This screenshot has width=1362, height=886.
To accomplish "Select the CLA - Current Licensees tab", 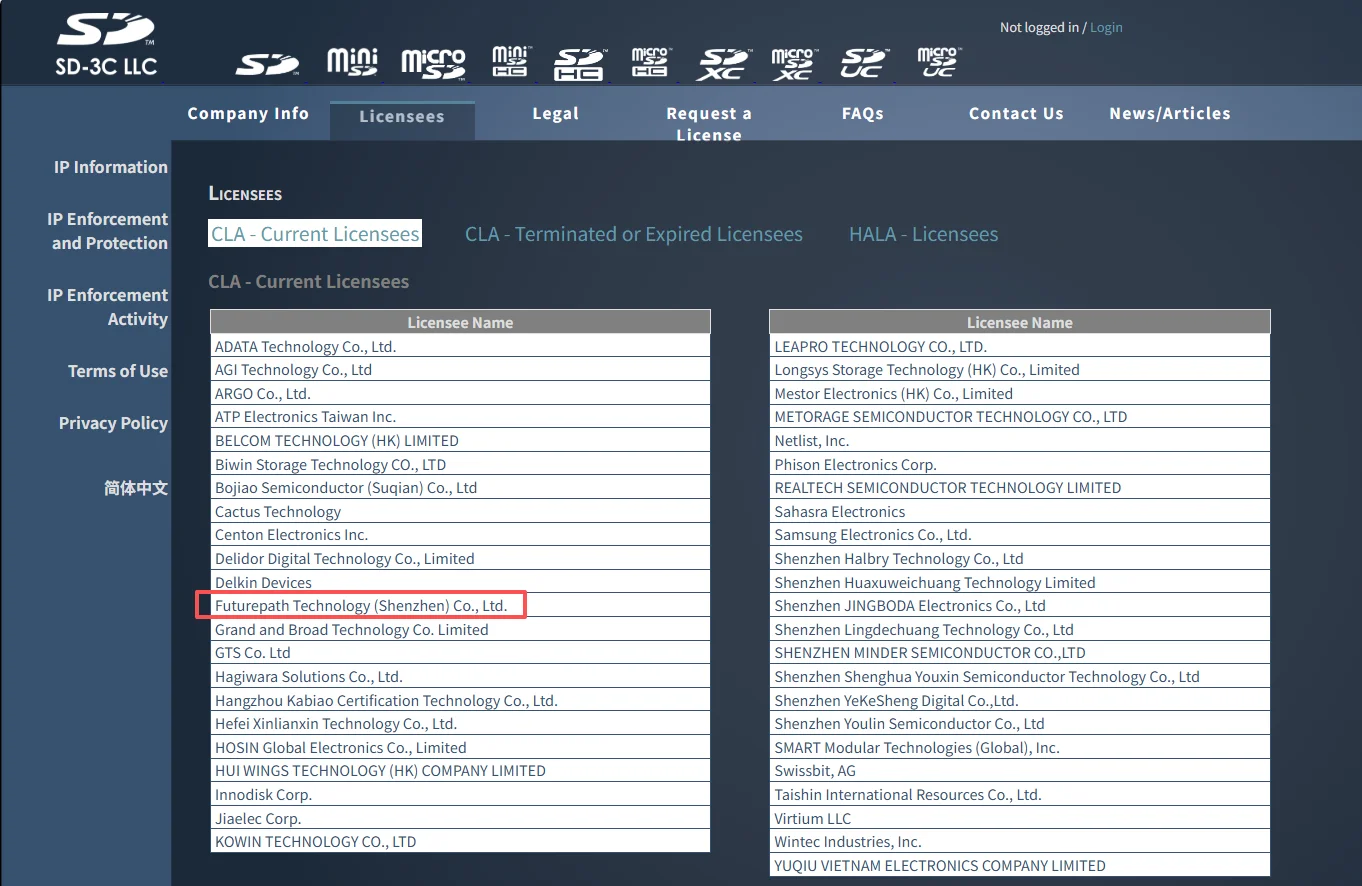I will pos(315,234).
